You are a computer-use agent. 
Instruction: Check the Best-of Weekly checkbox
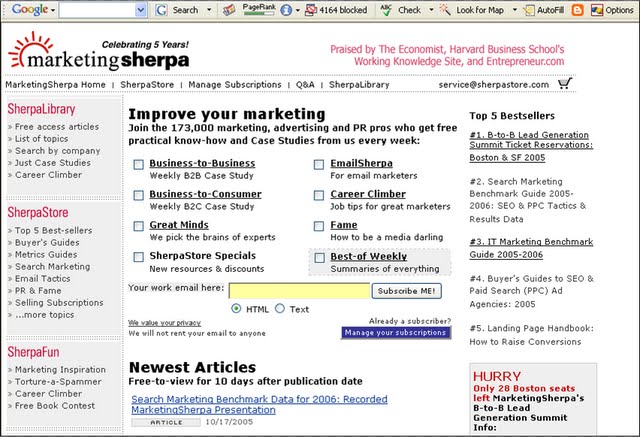pos(320,257)
